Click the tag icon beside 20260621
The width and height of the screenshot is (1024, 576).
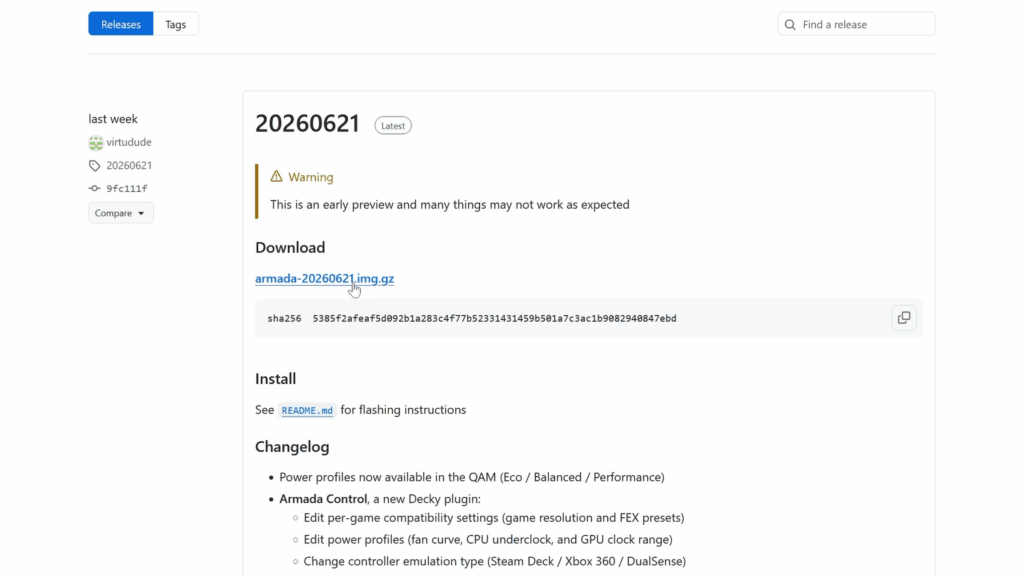click(x=95, y=166)
